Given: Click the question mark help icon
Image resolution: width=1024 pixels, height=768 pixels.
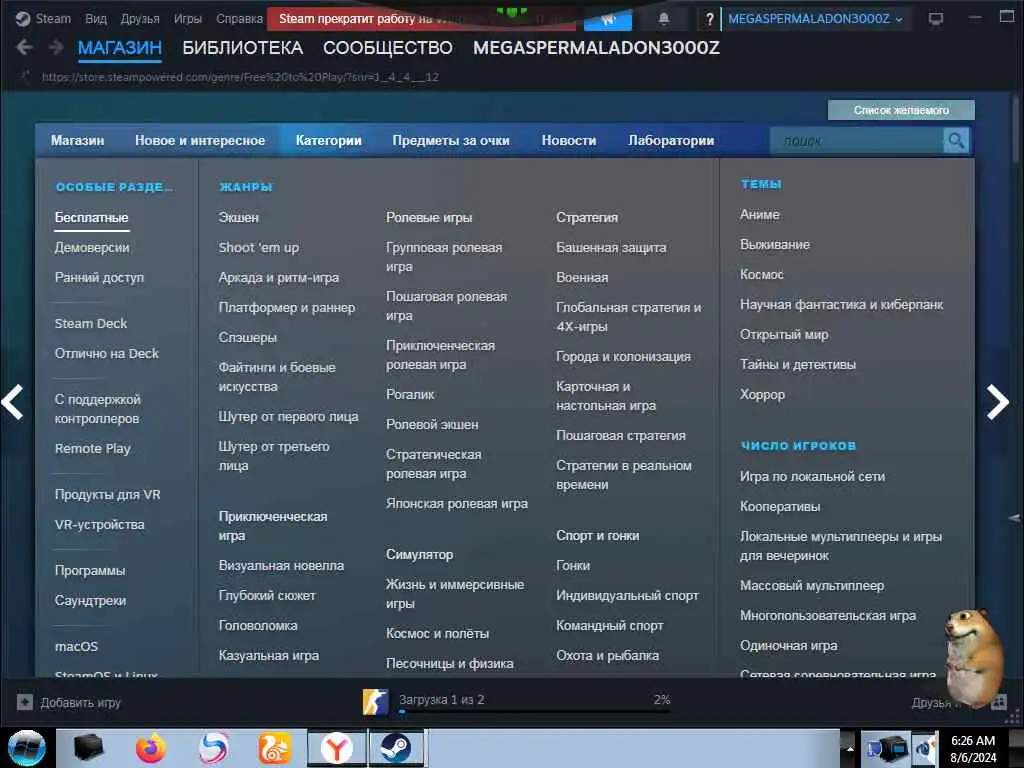Looking at the screenshot, I should click(709, 20).
